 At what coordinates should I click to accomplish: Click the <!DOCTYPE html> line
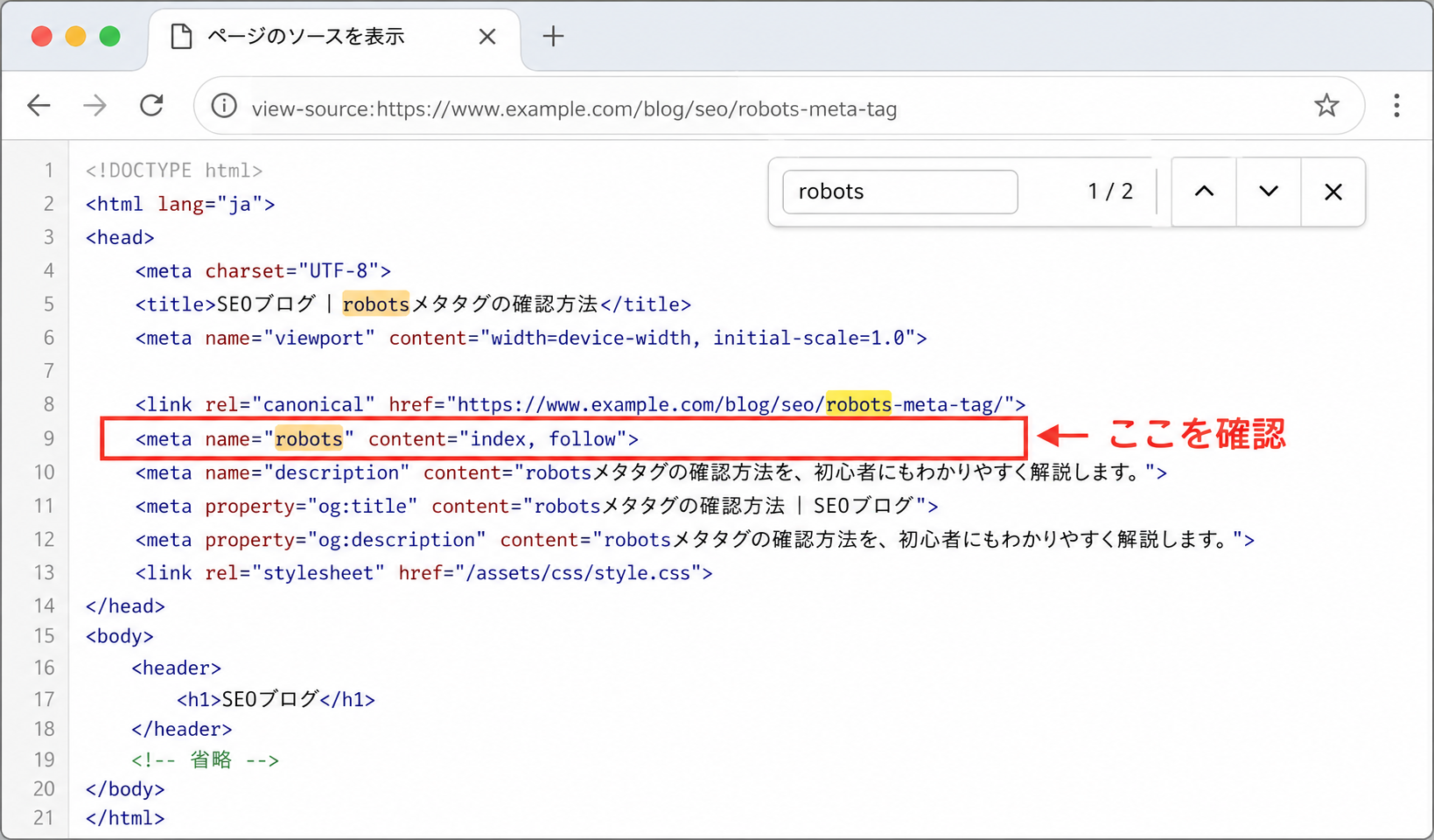(x=174, y=171)
